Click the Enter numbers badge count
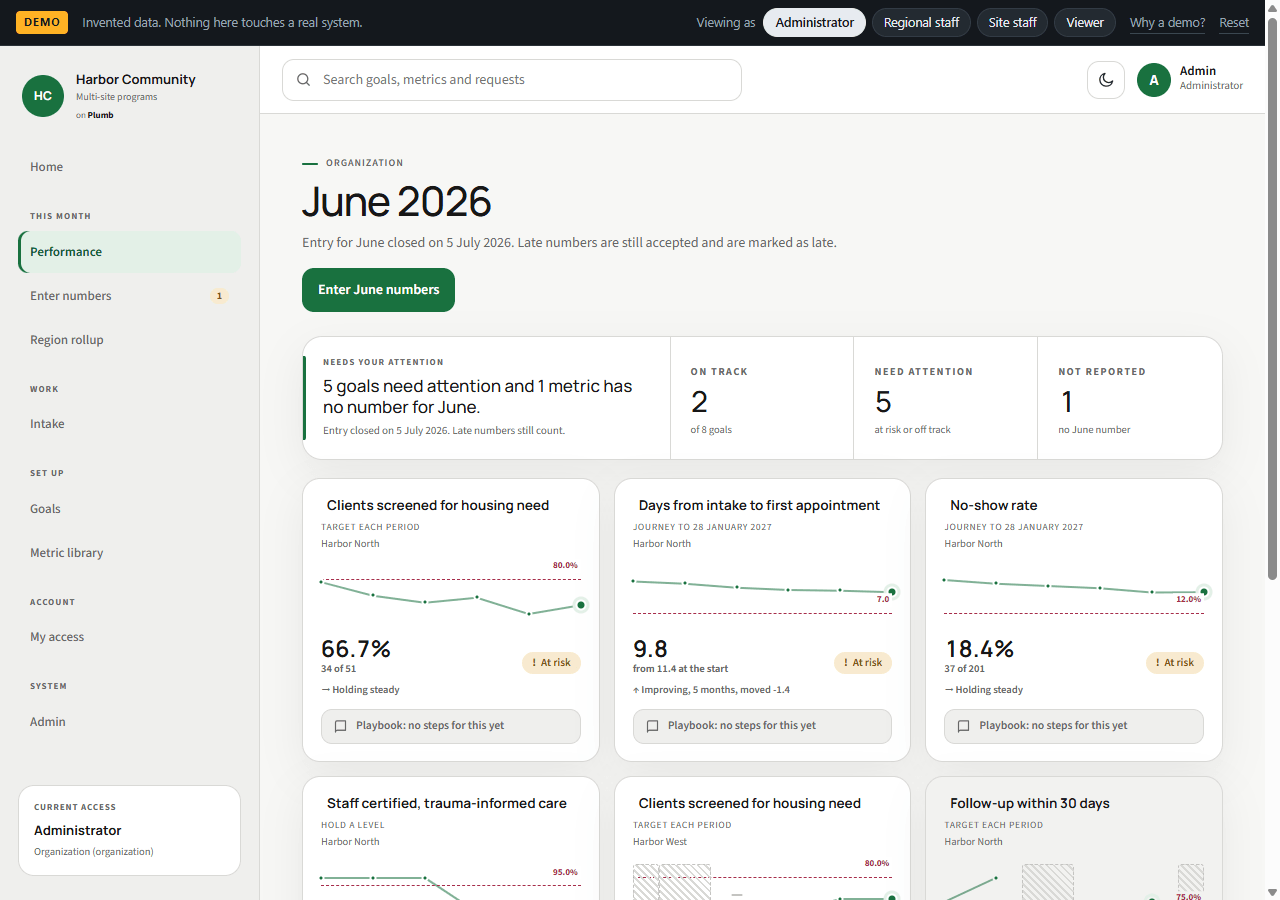 220,296
